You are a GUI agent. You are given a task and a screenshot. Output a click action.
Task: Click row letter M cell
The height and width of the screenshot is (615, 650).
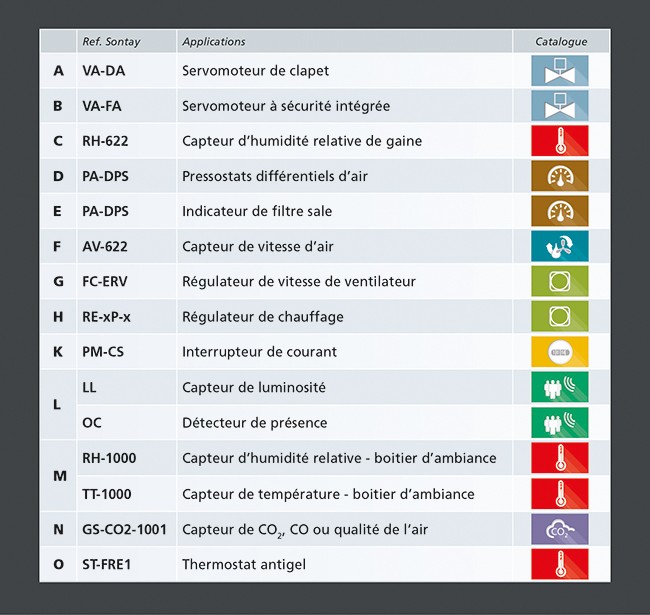pyautogui.click(x=59, y=476)
